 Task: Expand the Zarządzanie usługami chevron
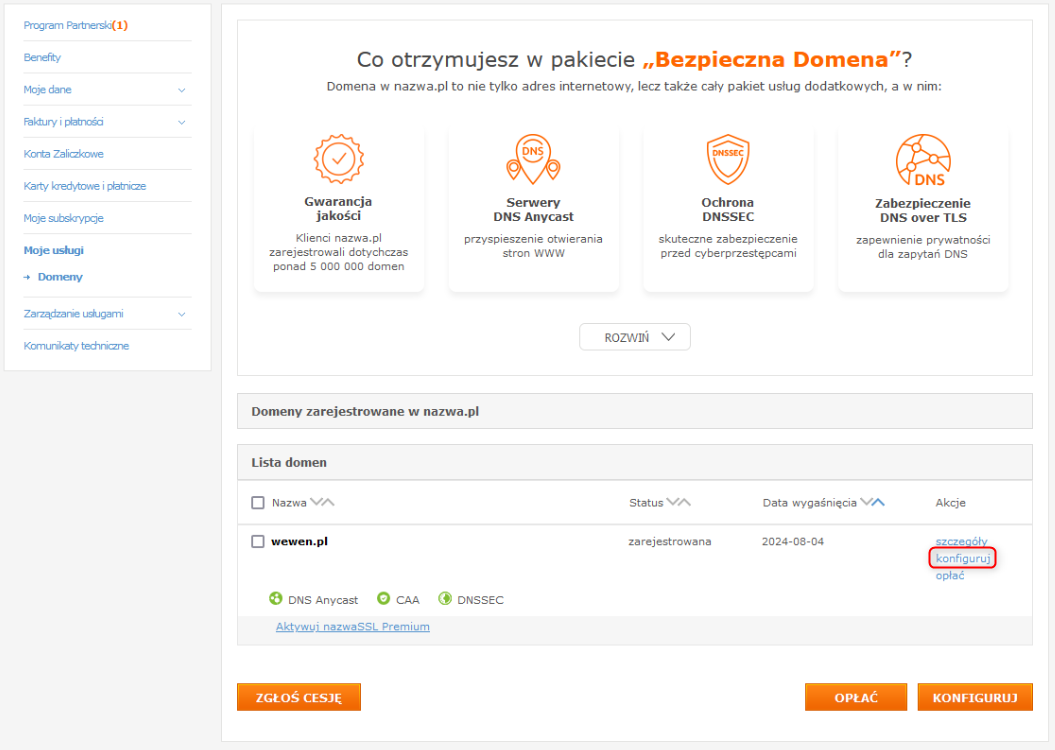pos(182,314)
